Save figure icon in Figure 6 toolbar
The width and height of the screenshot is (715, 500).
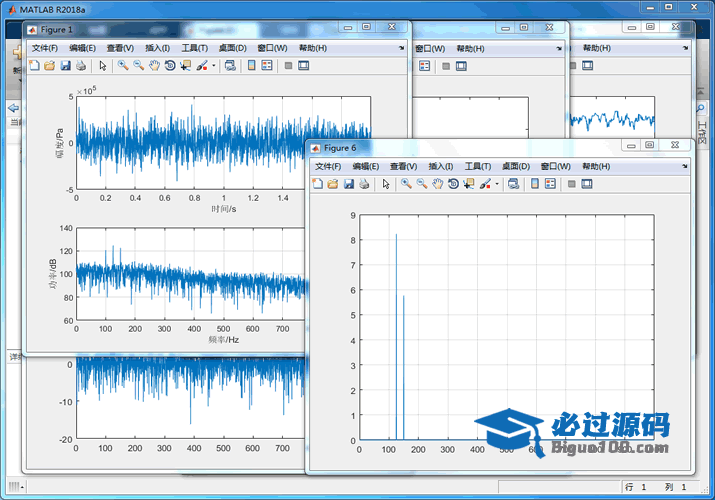coord(349,184)
